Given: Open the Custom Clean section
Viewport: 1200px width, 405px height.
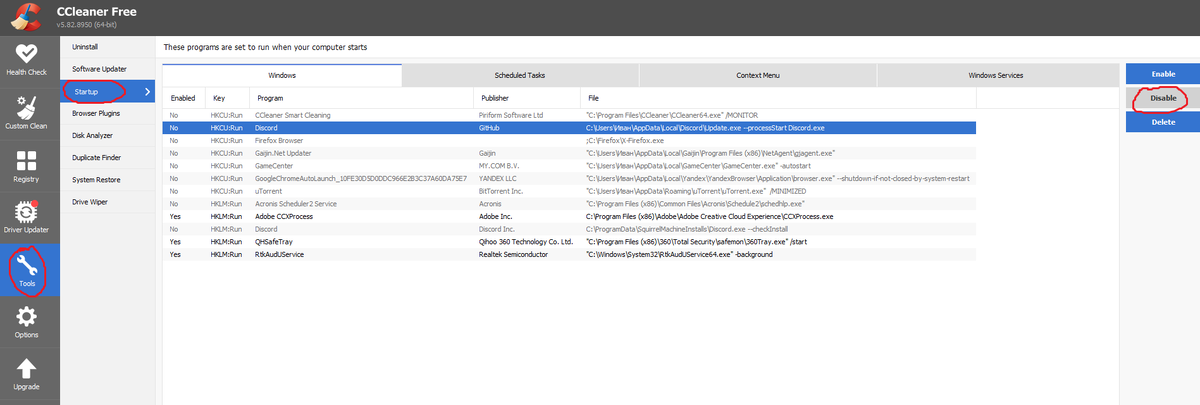Looking at the screenshot, I should 28,113.
